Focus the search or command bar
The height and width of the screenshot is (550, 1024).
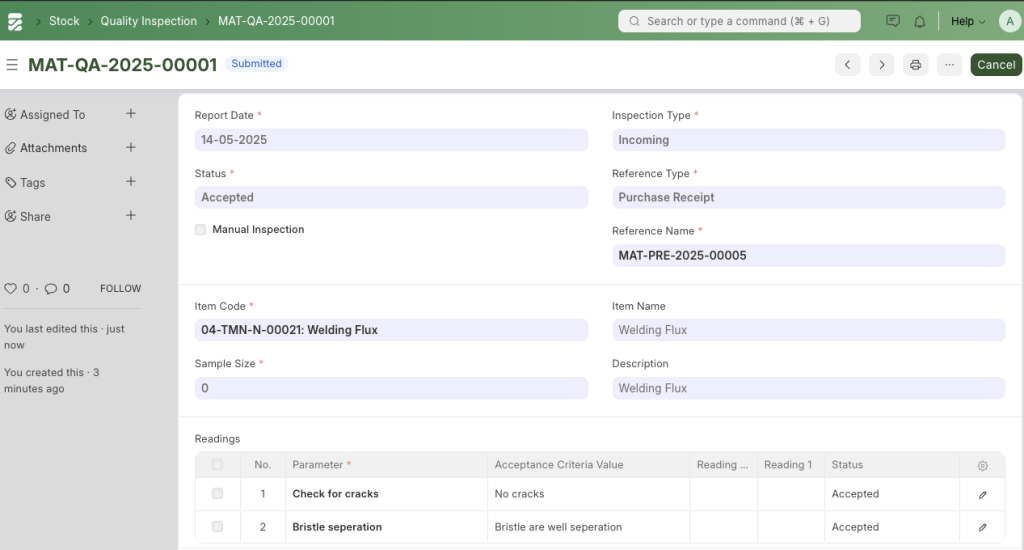pos(739,21)
